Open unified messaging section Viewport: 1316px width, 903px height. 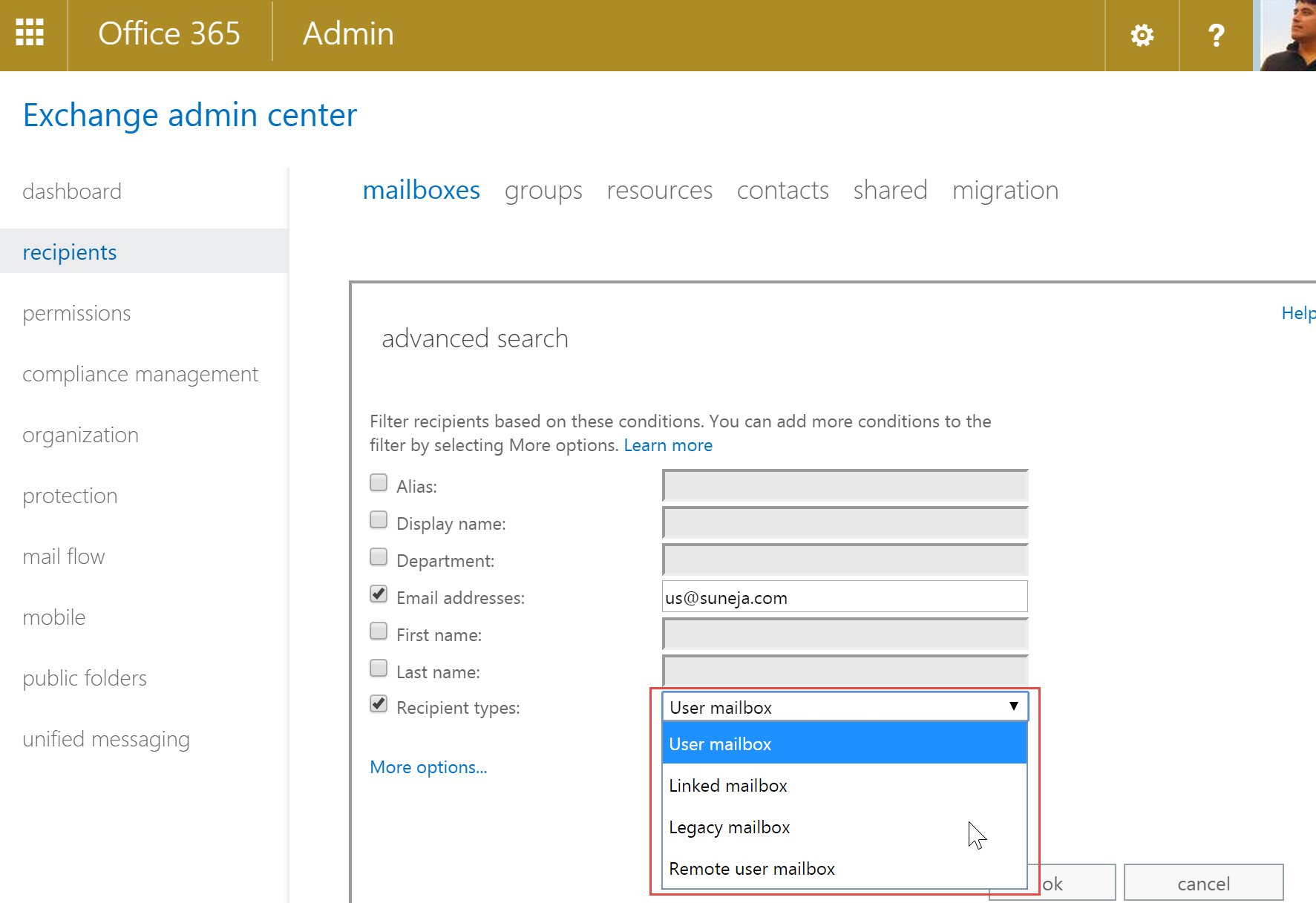tap(106, 739)
